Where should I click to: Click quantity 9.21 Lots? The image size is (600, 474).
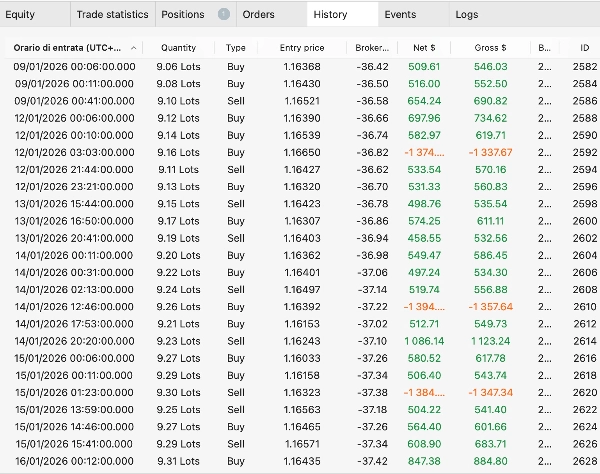(178, 324)
